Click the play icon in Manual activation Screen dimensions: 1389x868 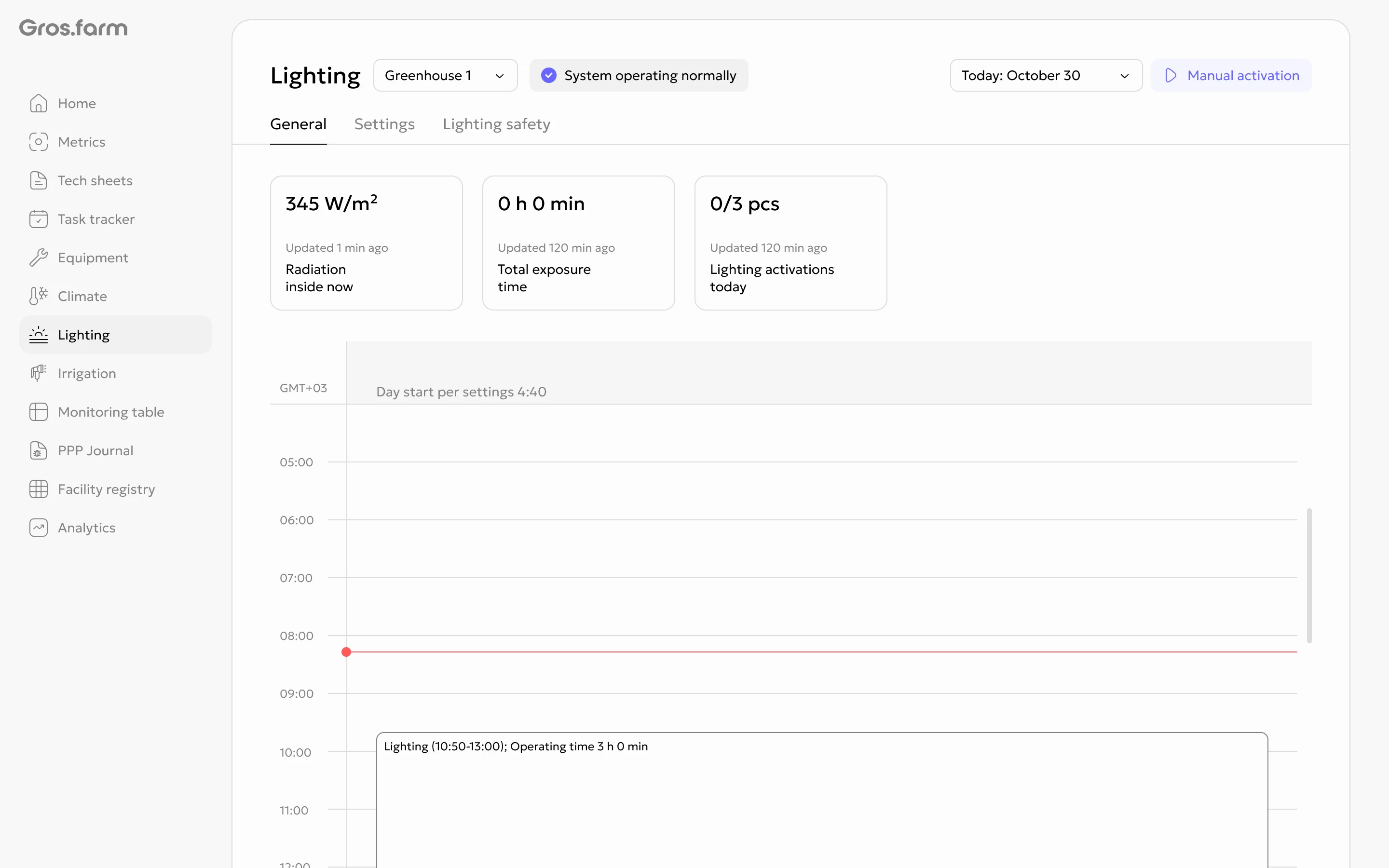1171,75
